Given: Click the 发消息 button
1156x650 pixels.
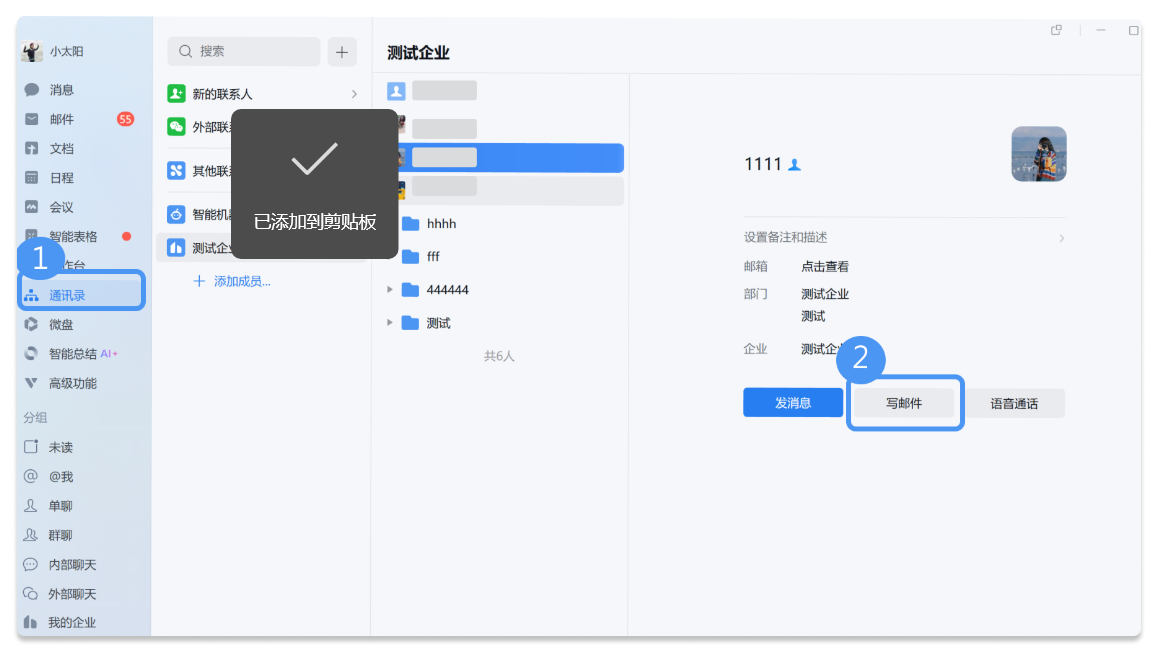Looking at the screenshot, I should click(793, 401).
